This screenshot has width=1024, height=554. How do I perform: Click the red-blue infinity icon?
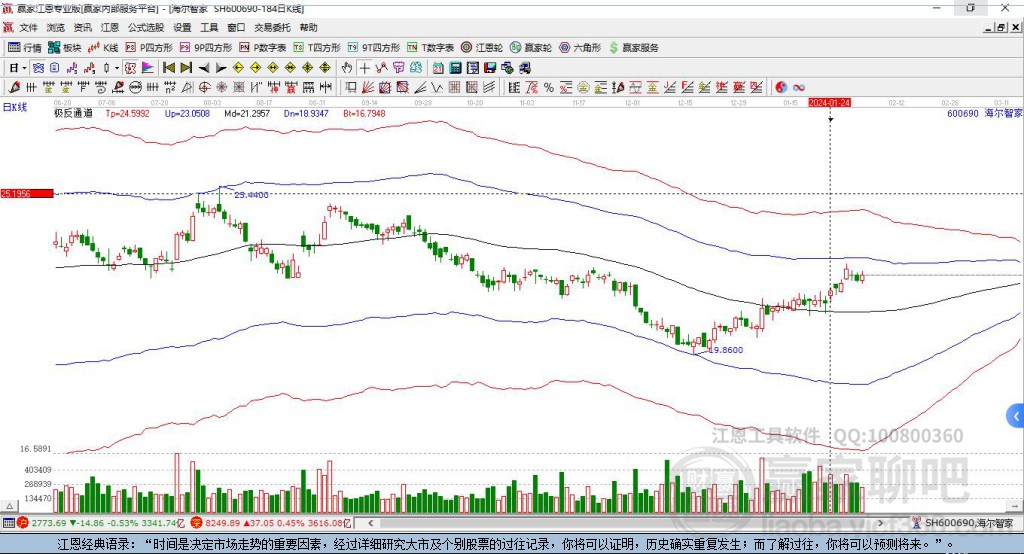point(799,88)
